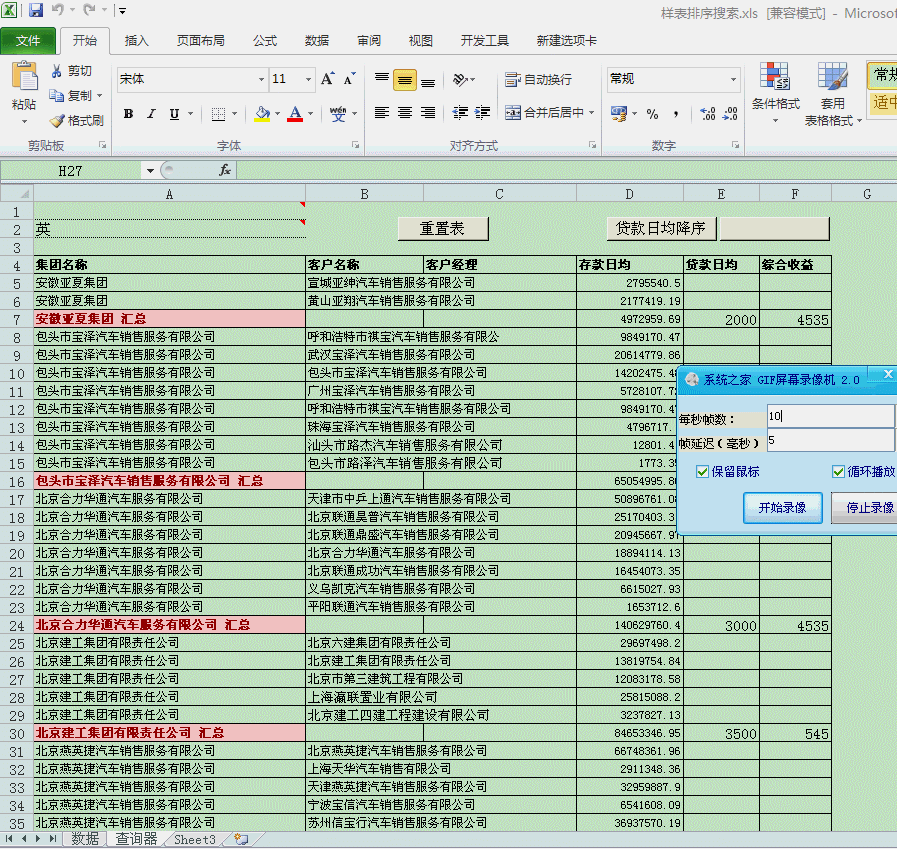Viewport: 897px width, 849px height.
Task: Expand the font name 宋体 dropdown
Action: [x=261, y=79]
